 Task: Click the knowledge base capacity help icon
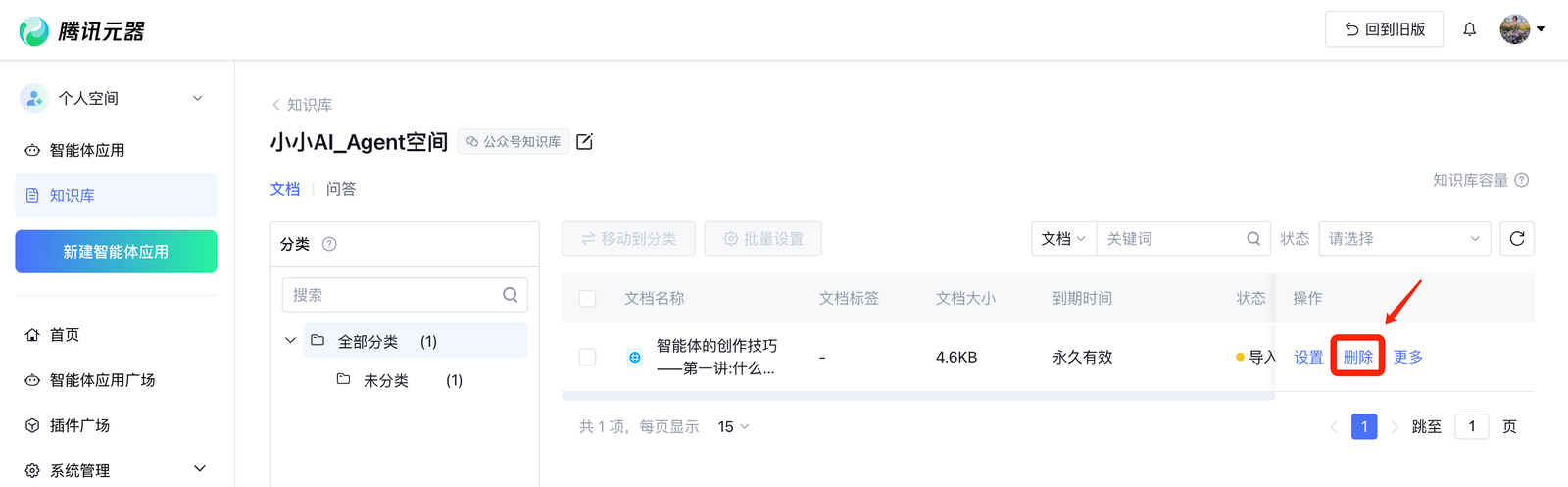(x=1522, y=180)
